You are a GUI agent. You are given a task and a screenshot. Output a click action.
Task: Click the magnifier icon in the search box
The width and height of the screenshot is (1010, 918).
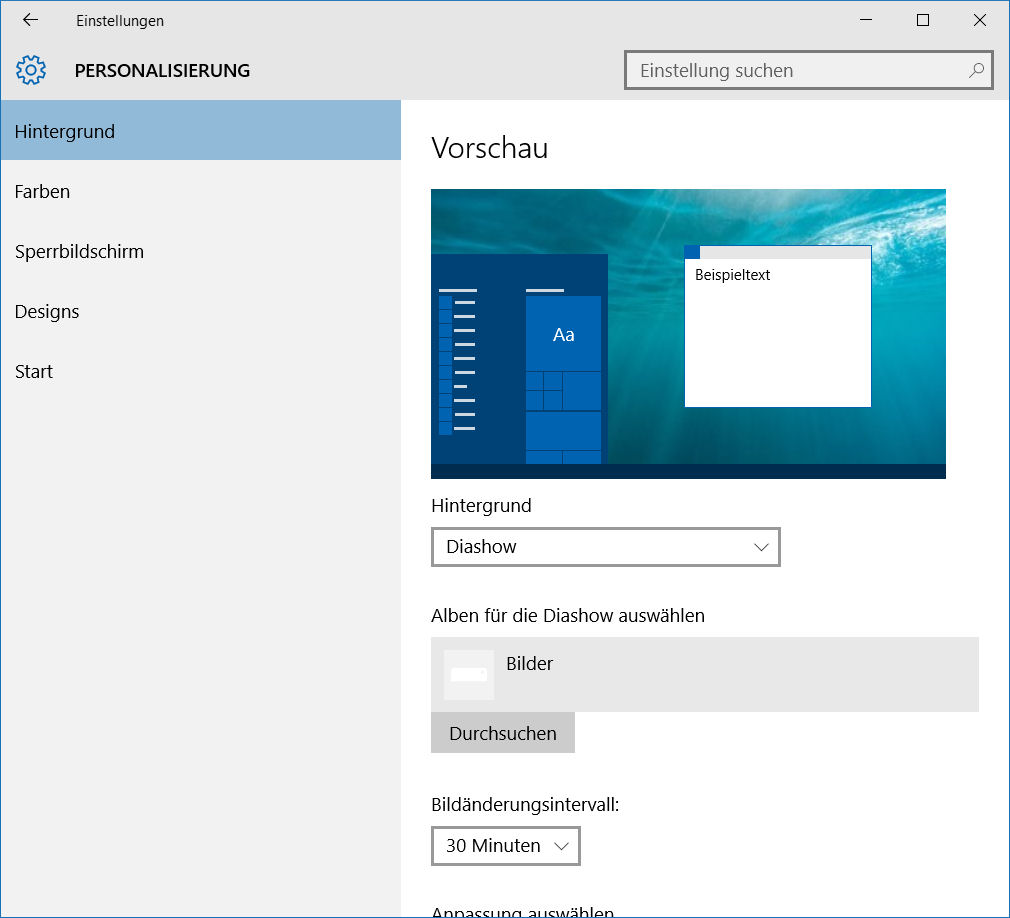[x=976, y=71]
